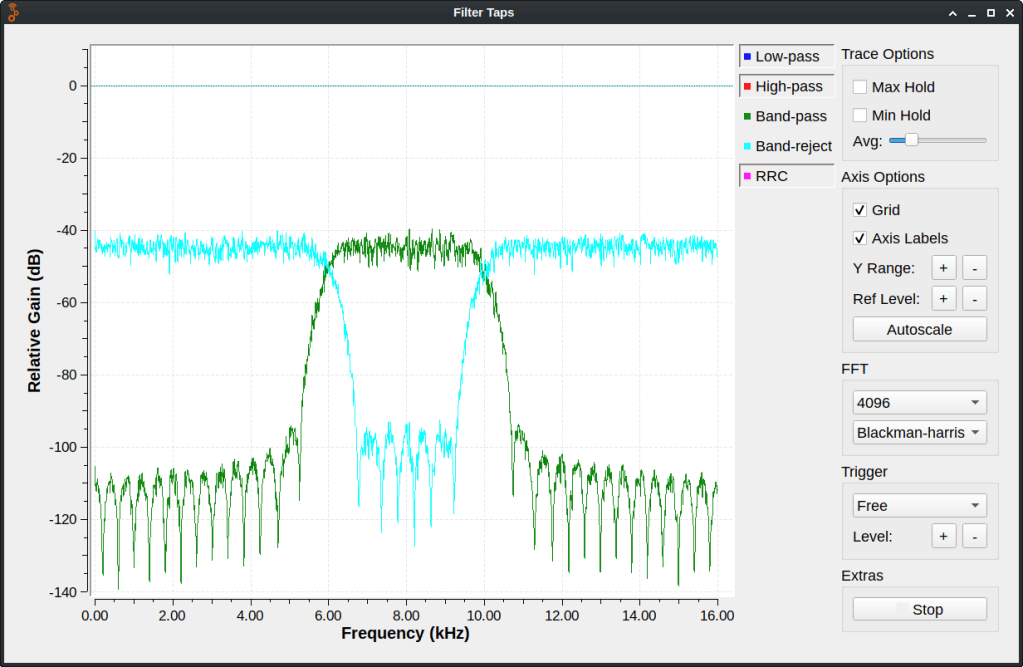The height and width of the screenshot is (667, 1023).
Task: Disable the Axis Labels checkbox
Action: (860, 238)
